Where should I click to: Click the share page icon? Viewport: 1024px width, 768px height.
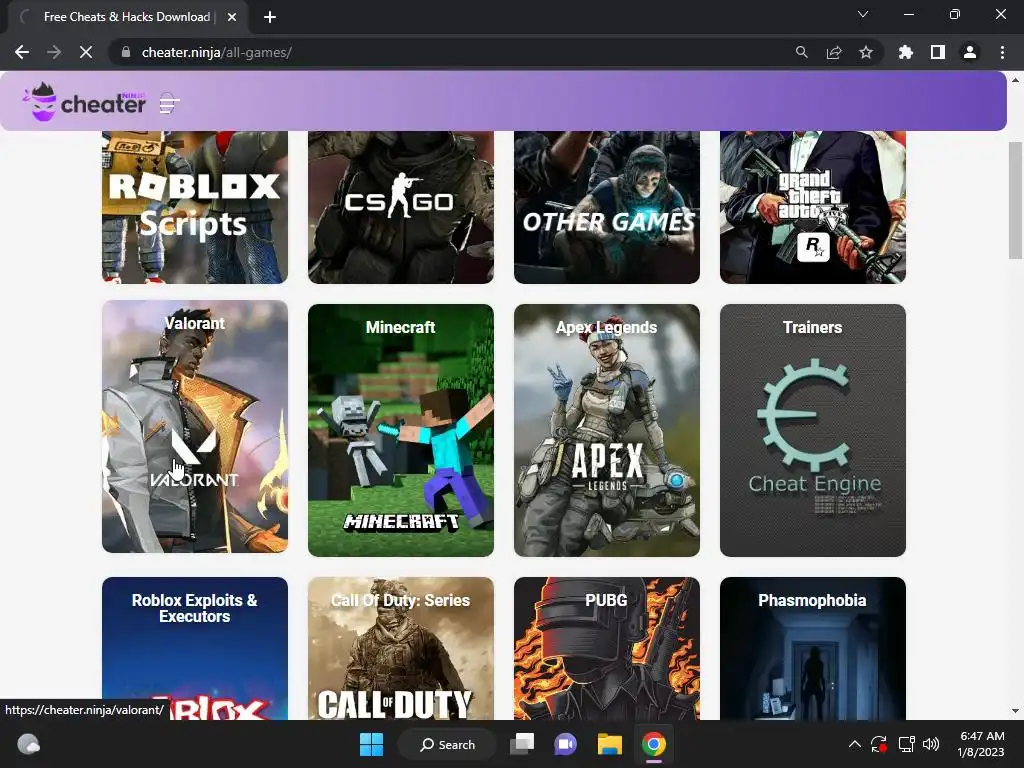tap(834, 52)
